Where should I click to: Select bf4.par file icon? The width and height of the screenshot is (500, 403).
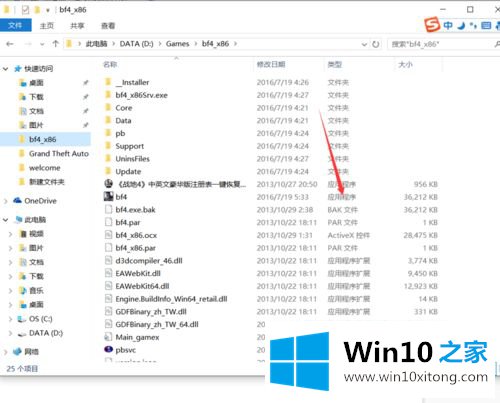108,222
